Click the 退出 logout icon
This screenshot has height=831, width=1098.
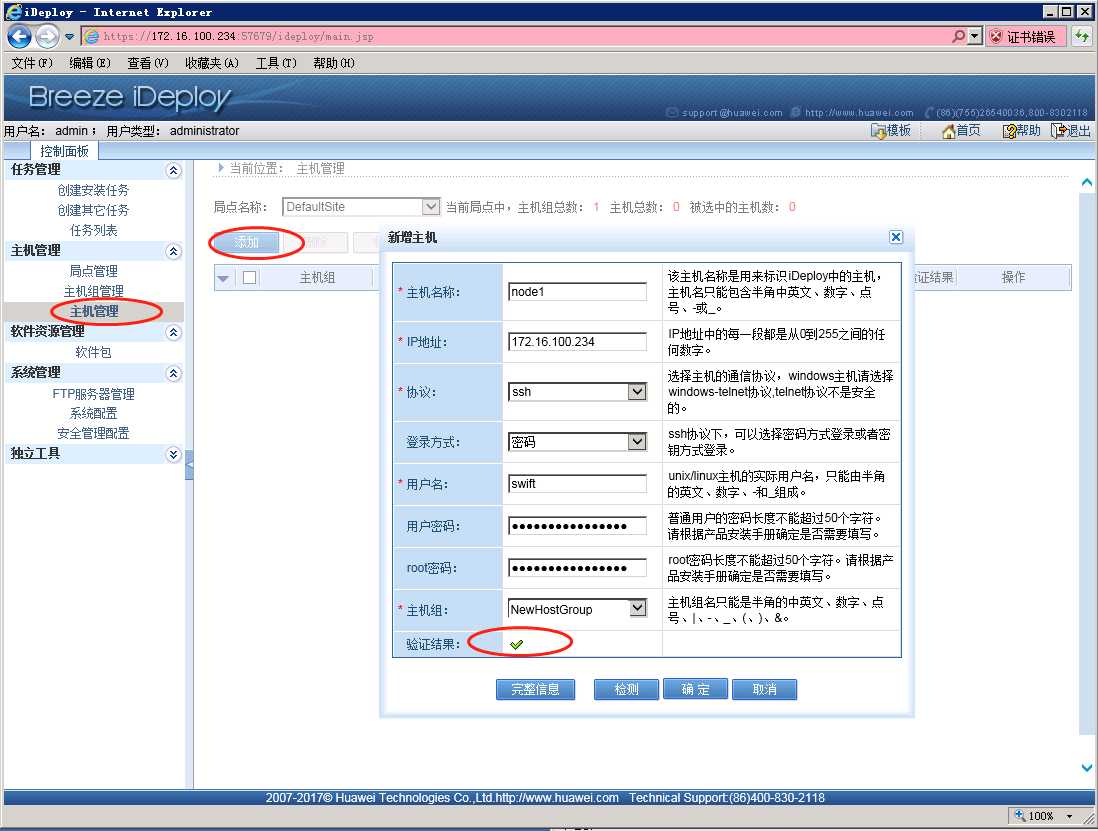[x=1071, y=131]
